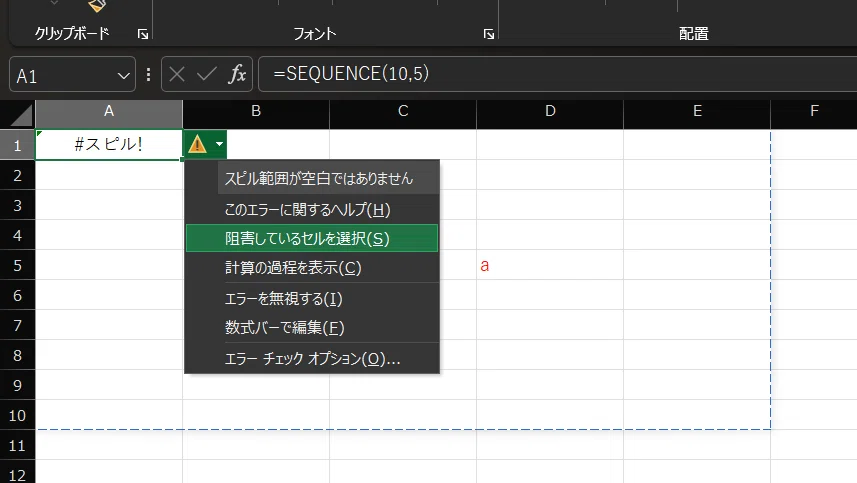Viewport: 857px width, 483px height.
Task: Click cell D5 containing red 'a'
Action: (x=550, y=265)
